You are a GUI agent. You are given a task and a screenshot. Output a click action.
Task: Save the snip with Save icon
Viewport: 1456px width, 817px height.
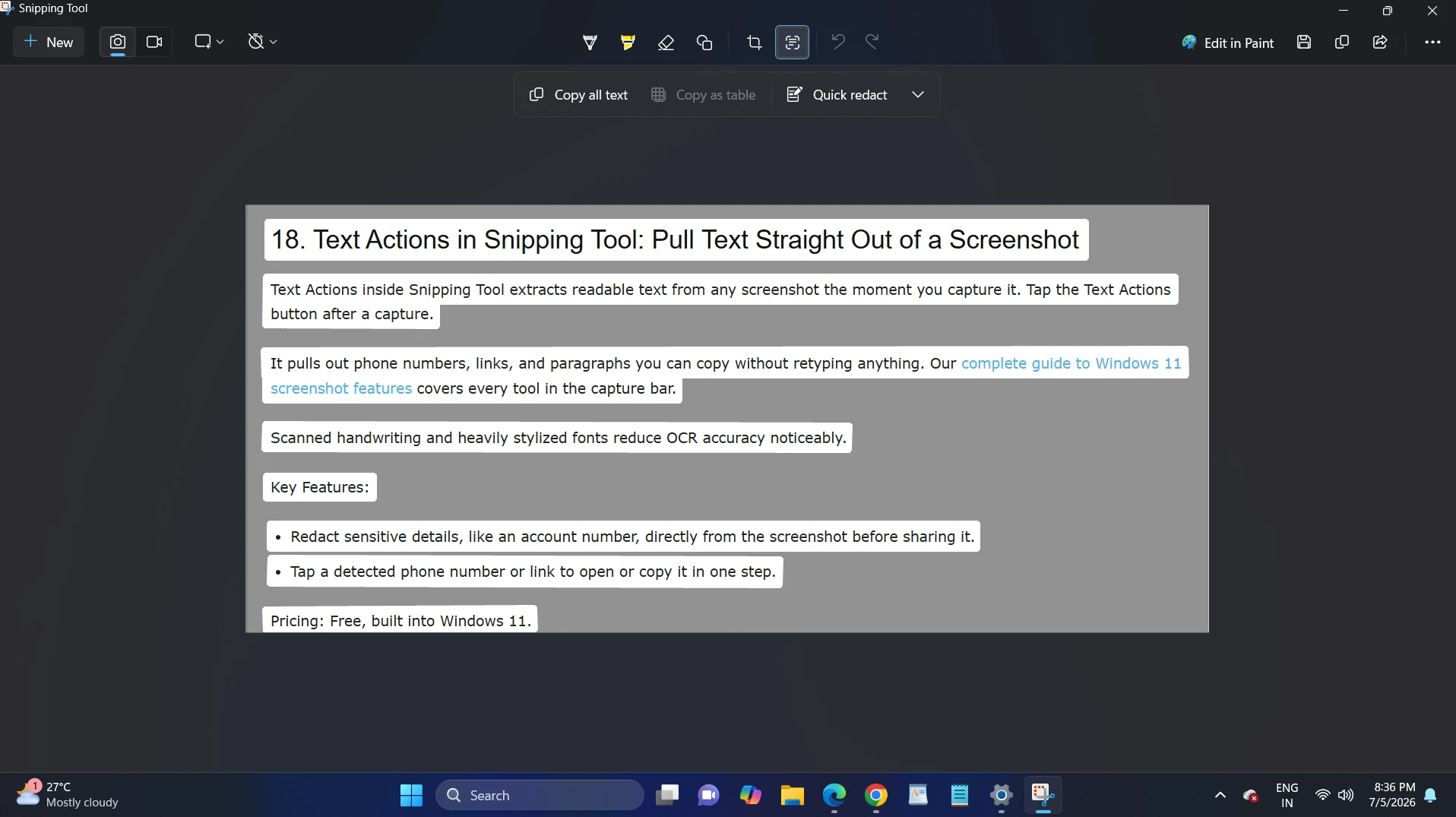(1304, 43)
